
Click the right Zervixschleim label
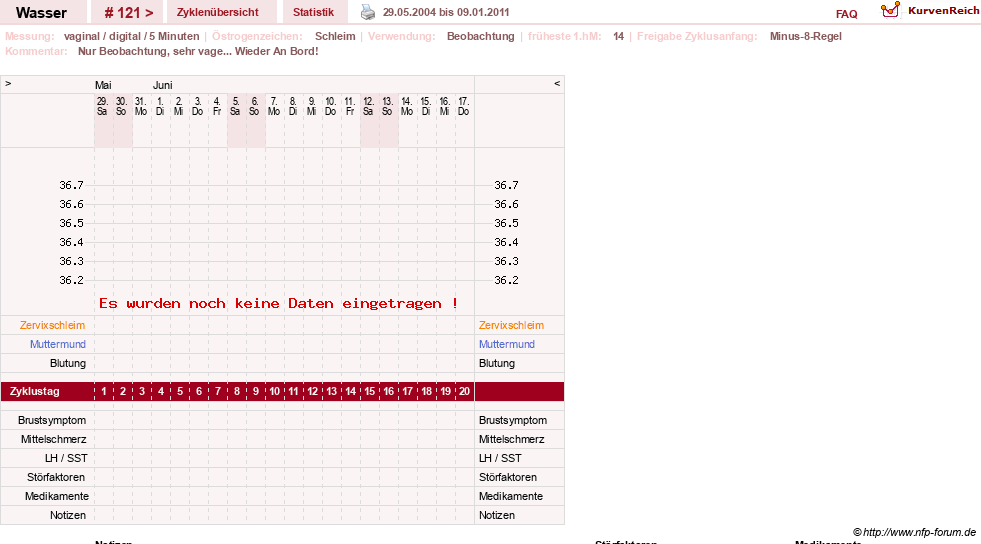click(511, 325)
